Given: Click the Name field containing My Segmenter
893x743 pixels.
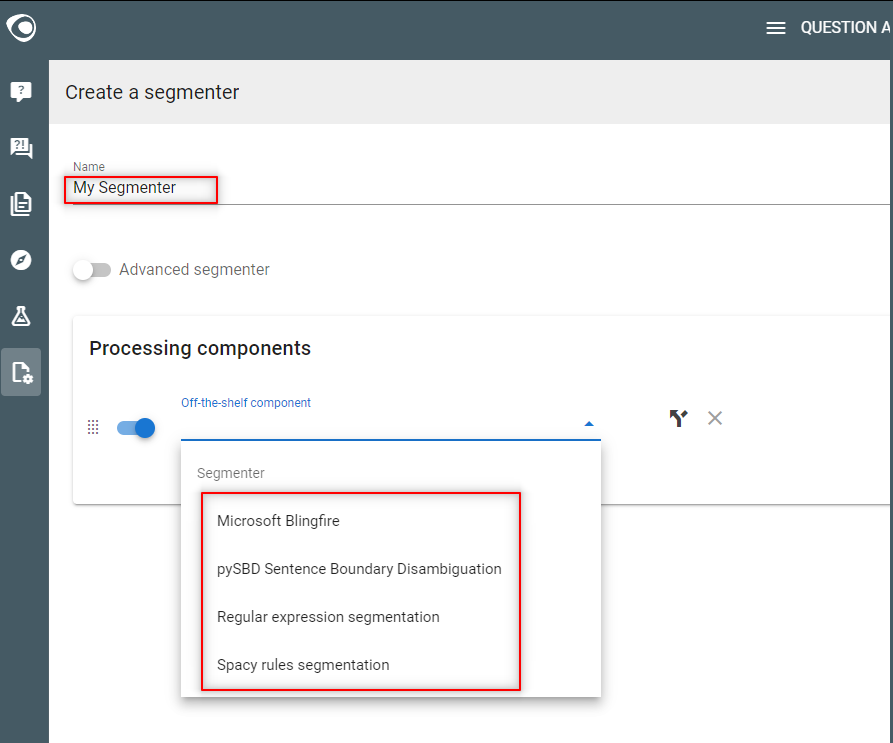Looking at the screenshot, I should tap(481, 188).
